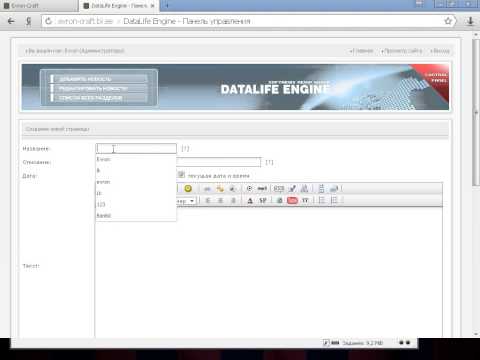The image size is (480, 360).
Task: Click the circled symbol toolbar icon
Action: 249,189
